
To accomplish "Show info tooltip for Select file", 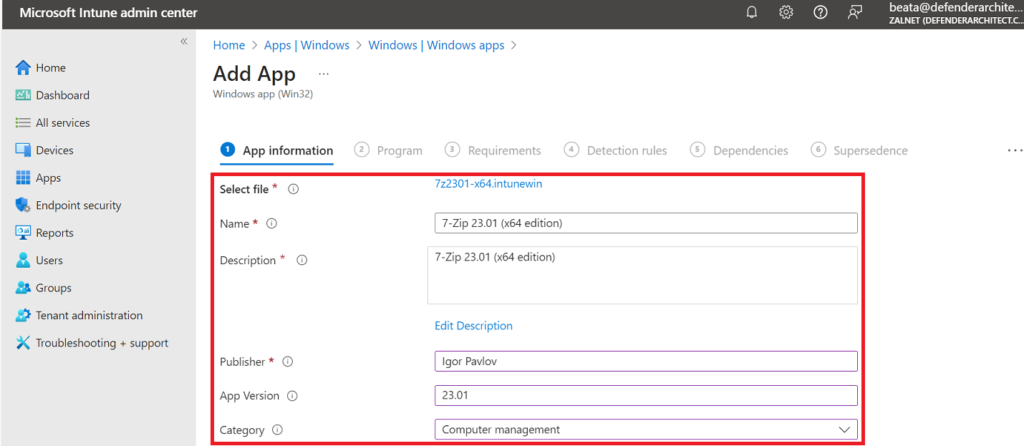I will pos(293,189).
